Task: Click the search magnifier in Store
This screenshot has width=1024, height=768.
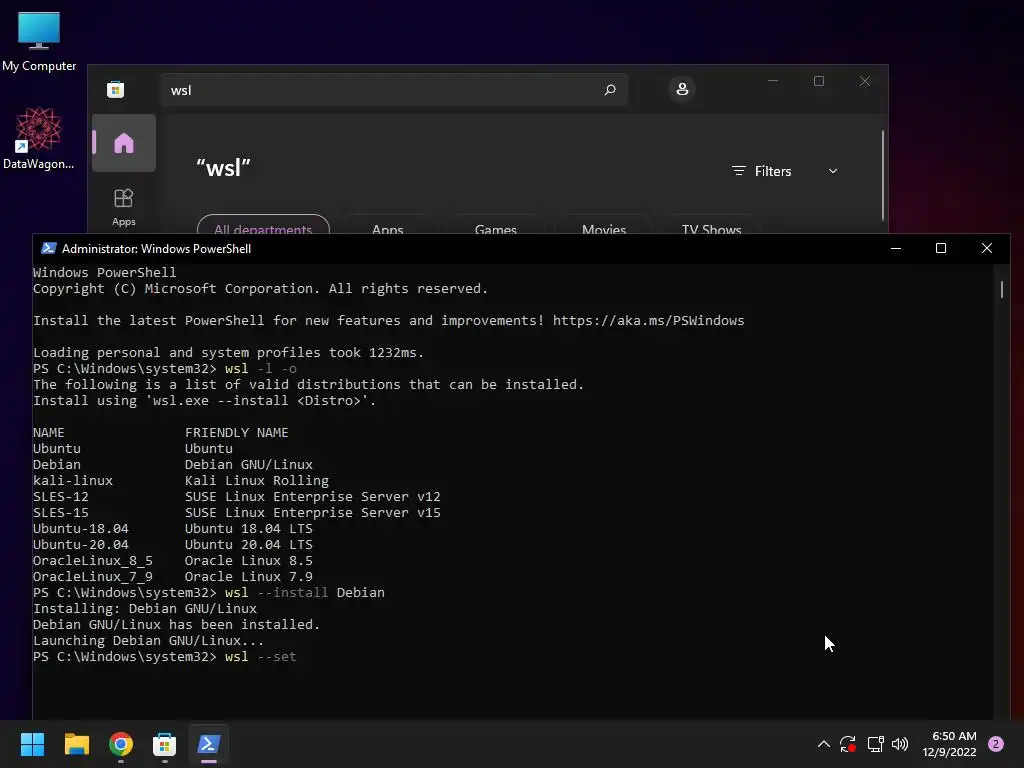Action: (610, 89)
